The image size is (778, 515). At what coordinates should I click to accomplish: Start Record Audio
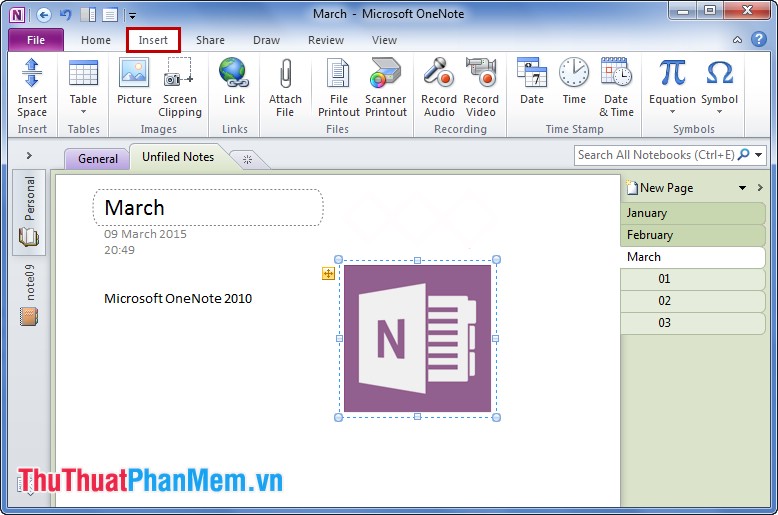(x=439, y=88)
